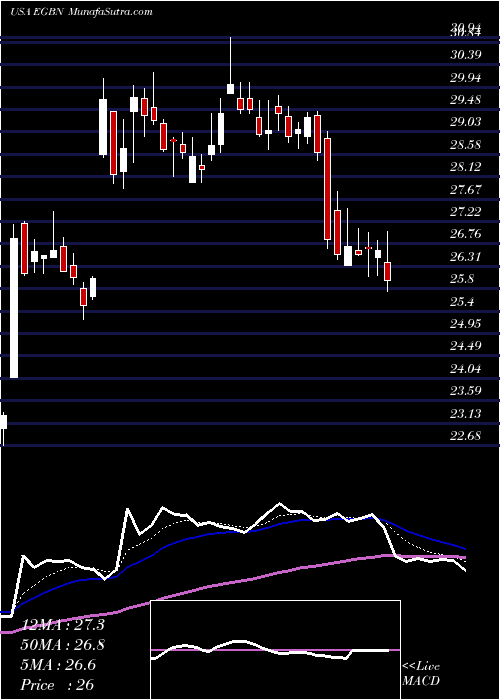Screen dimensions: 500x700
Task: Click the 25.8 price axis label
Action: point(462,279)
